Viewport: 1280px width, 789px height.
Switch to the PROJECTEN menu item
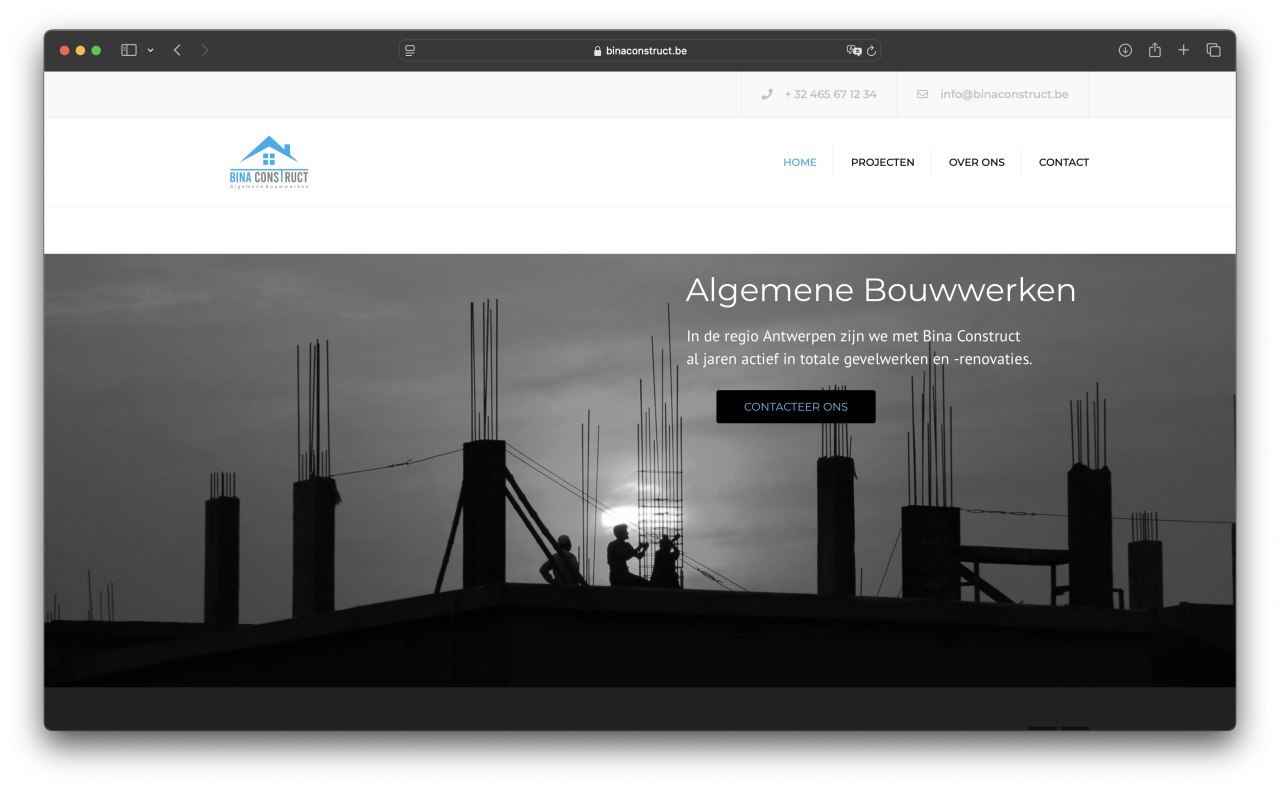[882, 162]
